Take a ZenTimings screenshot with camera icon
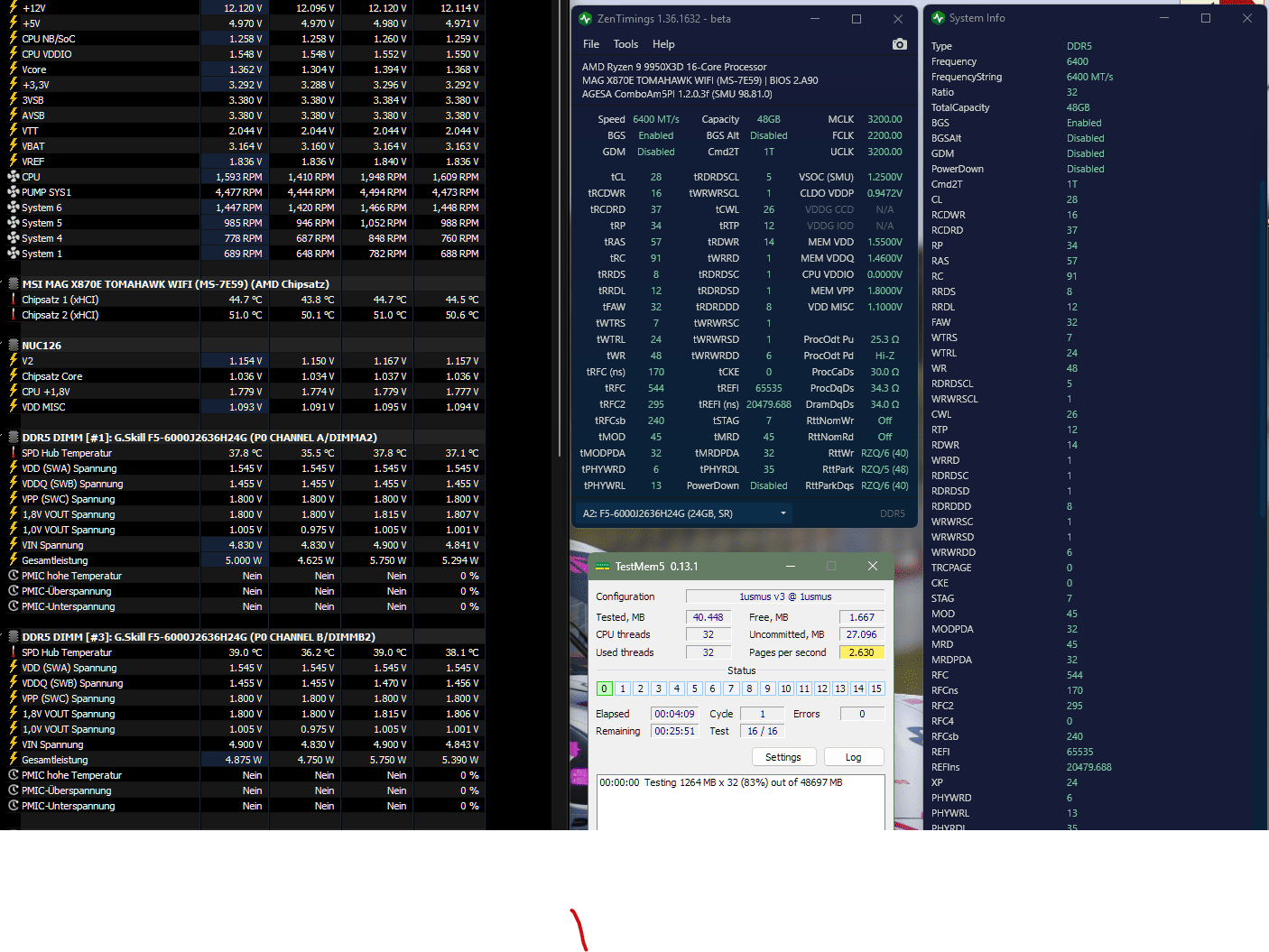 (899, 44)
